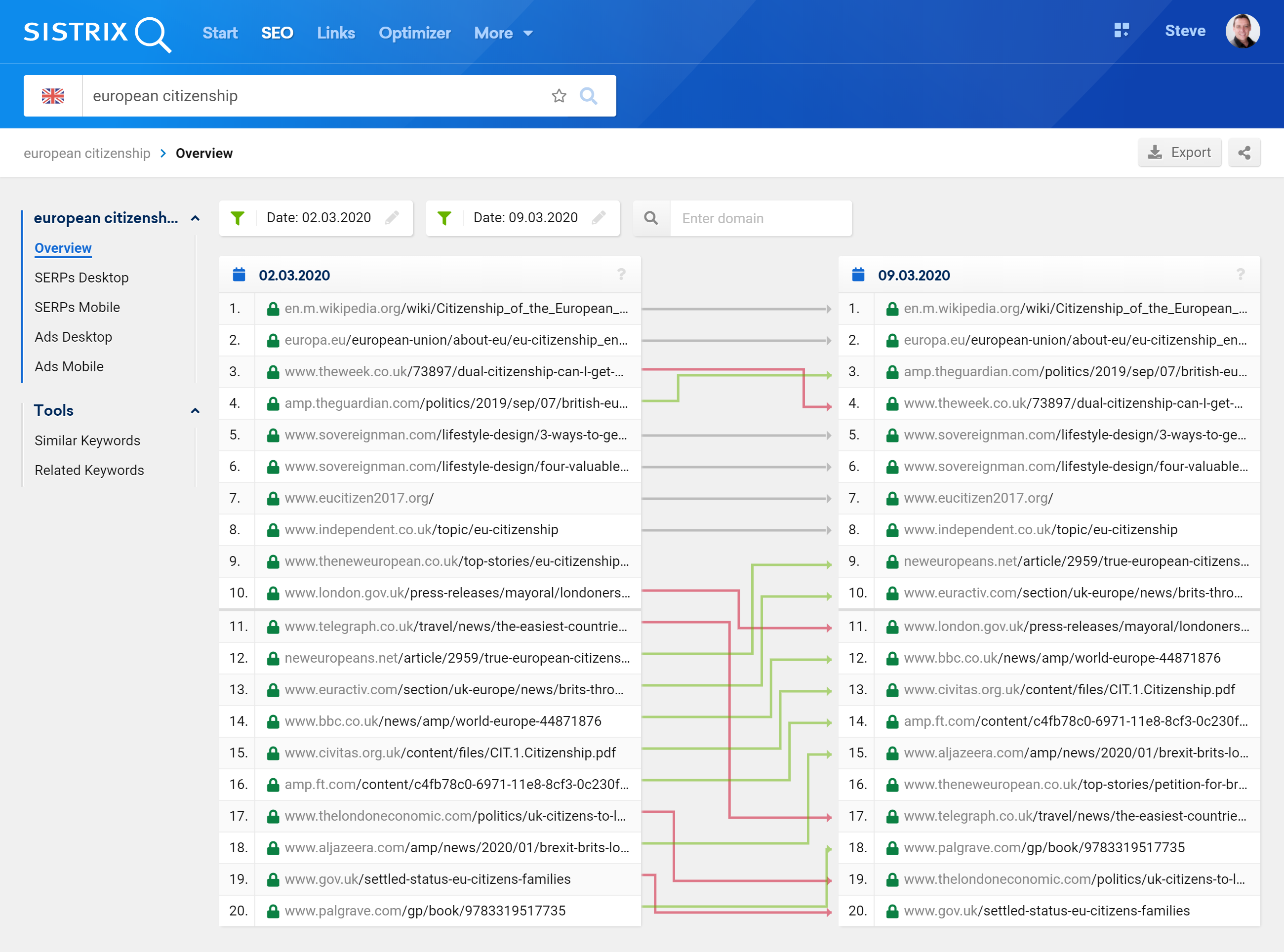This screenshot has width=1284, height=952.
Task: Click lock icon of right row 12 bbc.co.uk
Action: (892, 659)
